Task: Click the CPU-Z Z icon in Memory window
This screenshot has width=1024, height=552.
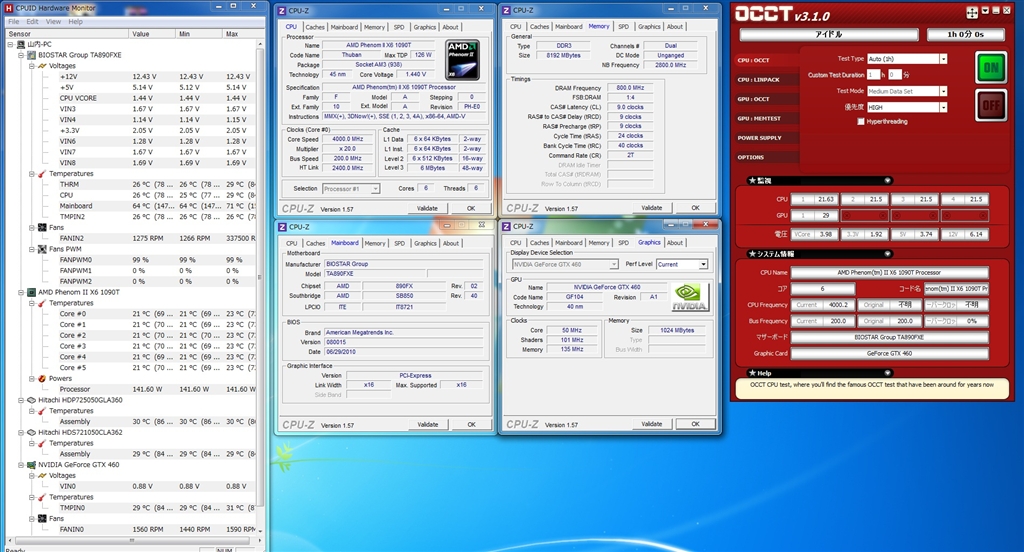Action: point(507,10)
